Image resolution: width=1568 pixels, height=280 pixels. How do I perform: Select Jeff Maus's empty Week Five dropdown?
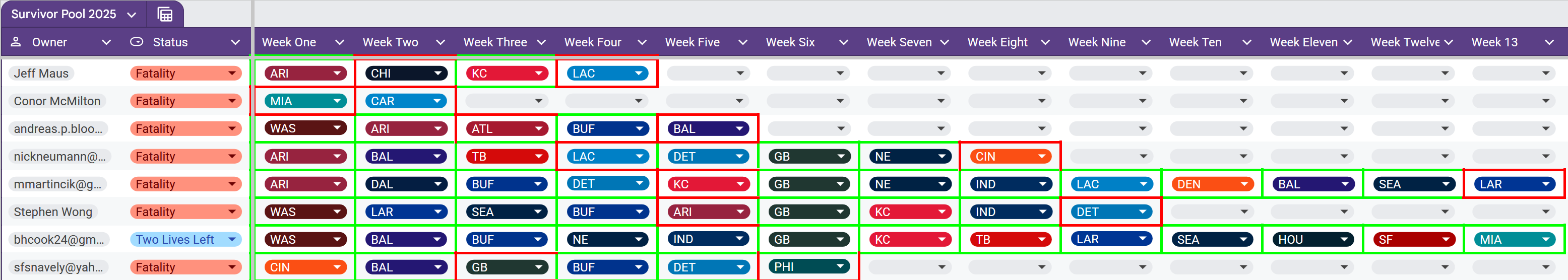[x=708, y=73]
